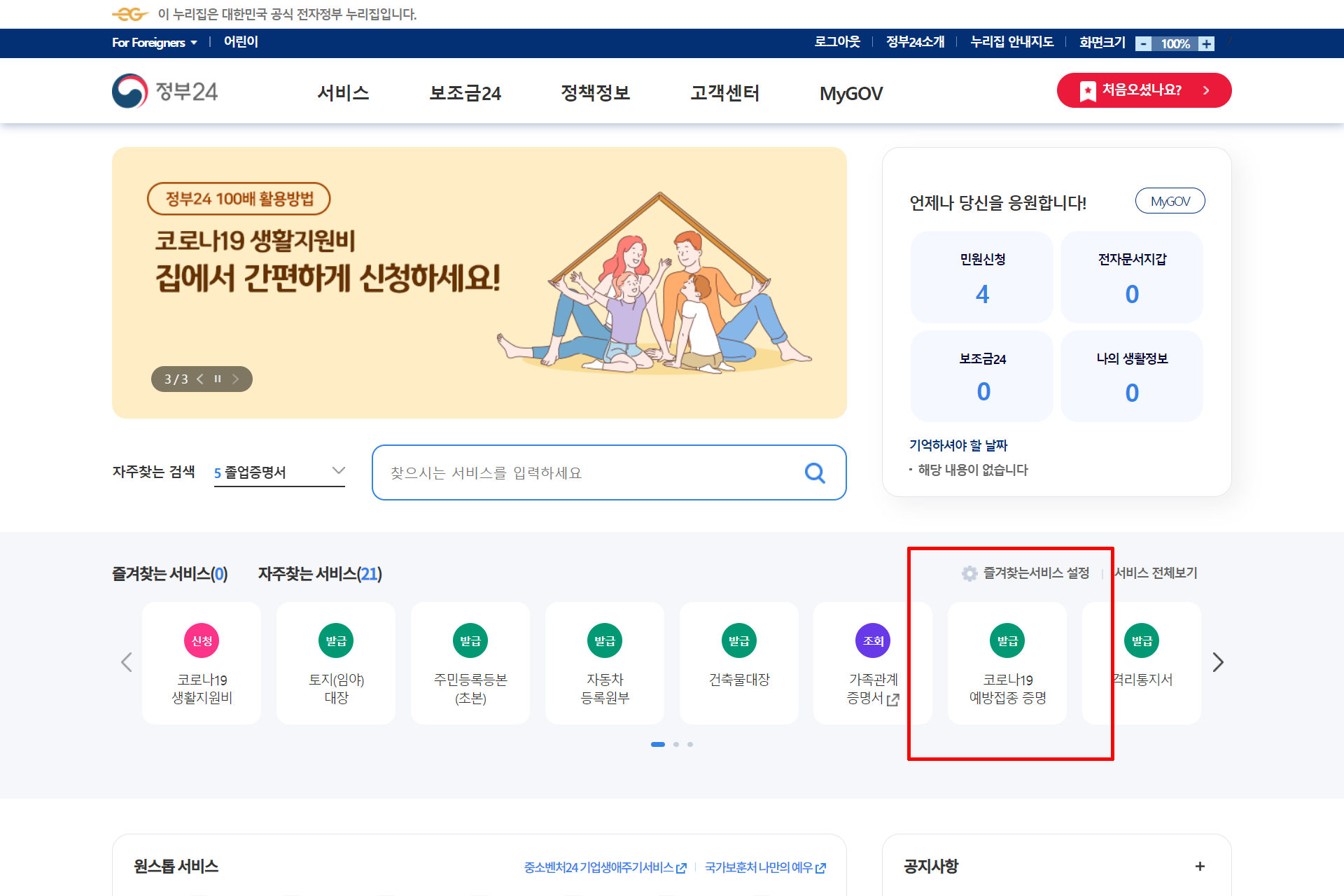The image size is (1344, 896).
Task: Open 코로나19 예방접종 증명 발급 icon
Action: [x=1007, y=640]
